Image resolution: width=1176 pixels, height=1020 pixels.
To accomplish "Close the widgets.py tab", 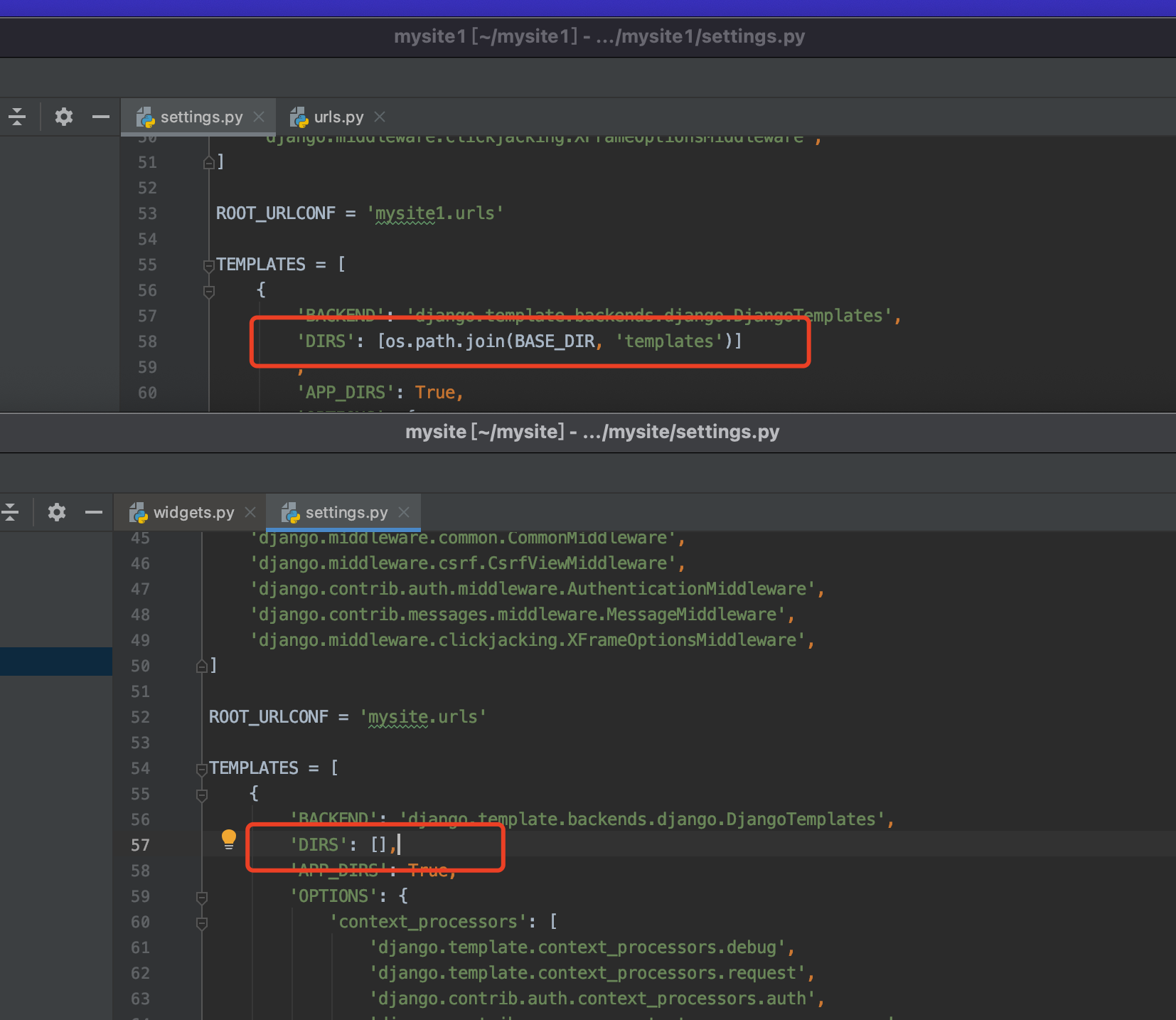I will point(250,512).
